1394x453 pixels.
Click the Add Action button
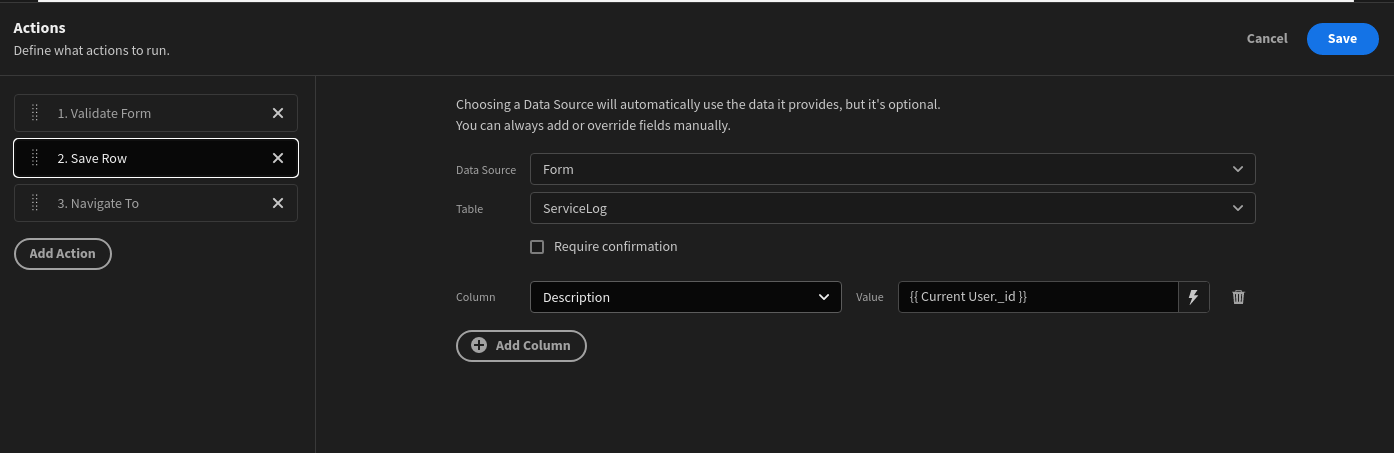63,254
